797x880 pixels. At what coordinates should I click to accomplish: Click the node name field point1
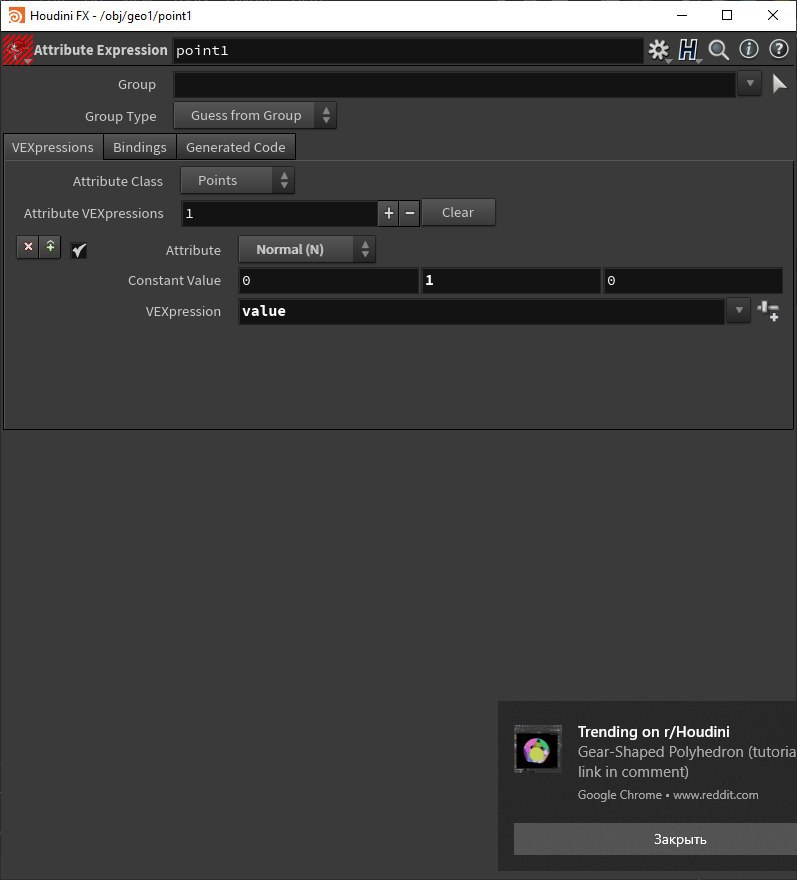click(x=408, y=51)
